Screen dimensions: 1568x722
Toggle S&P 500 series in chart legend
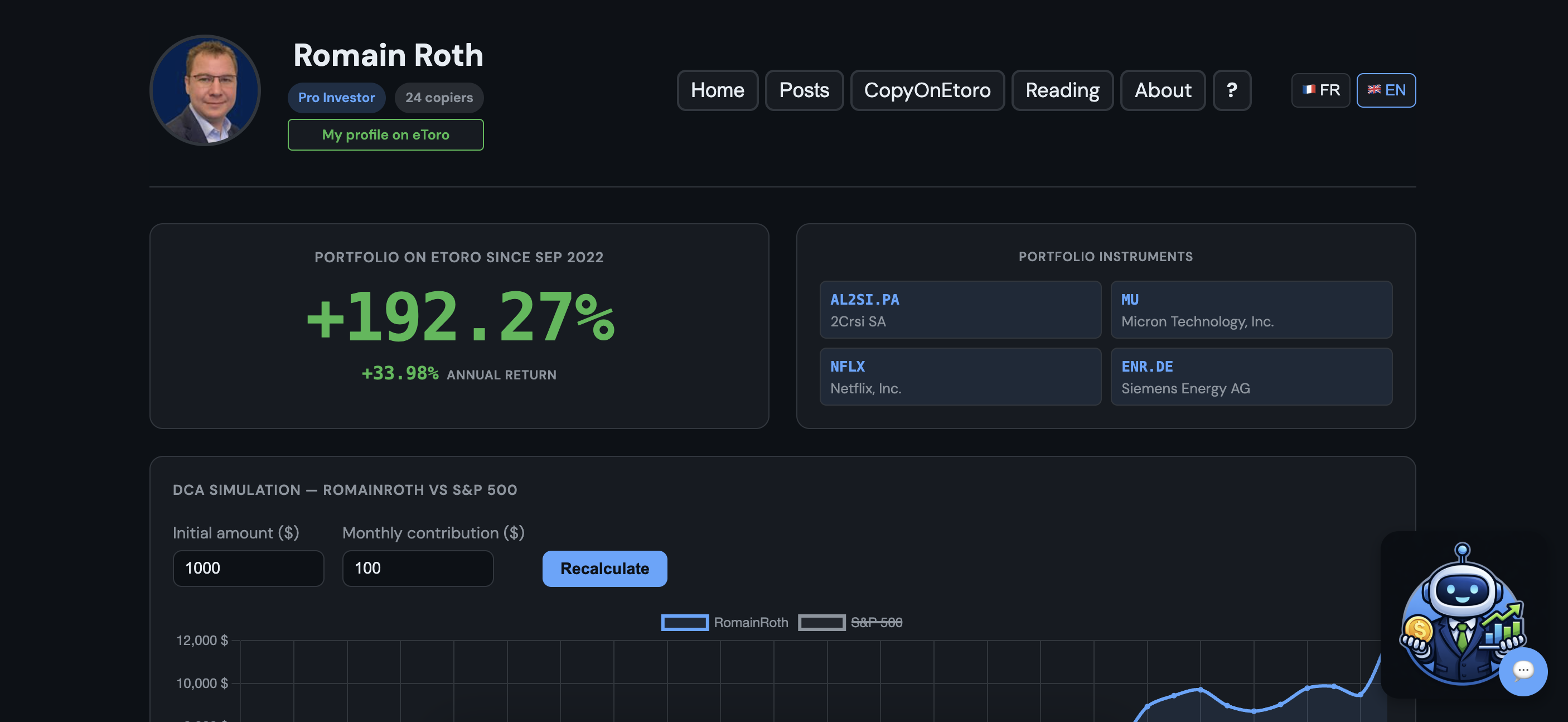[x=850, y=622]
